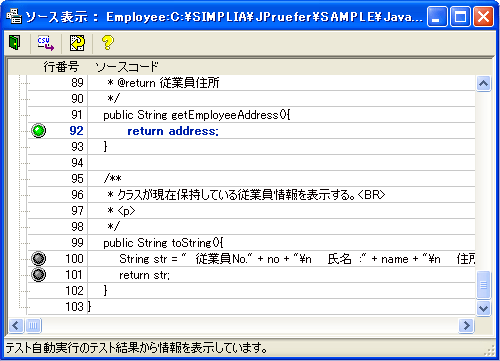Select line 90 comment end '*/'
Image resolution: width=500 pixels, height=361 pixels.
click(113, 99)
